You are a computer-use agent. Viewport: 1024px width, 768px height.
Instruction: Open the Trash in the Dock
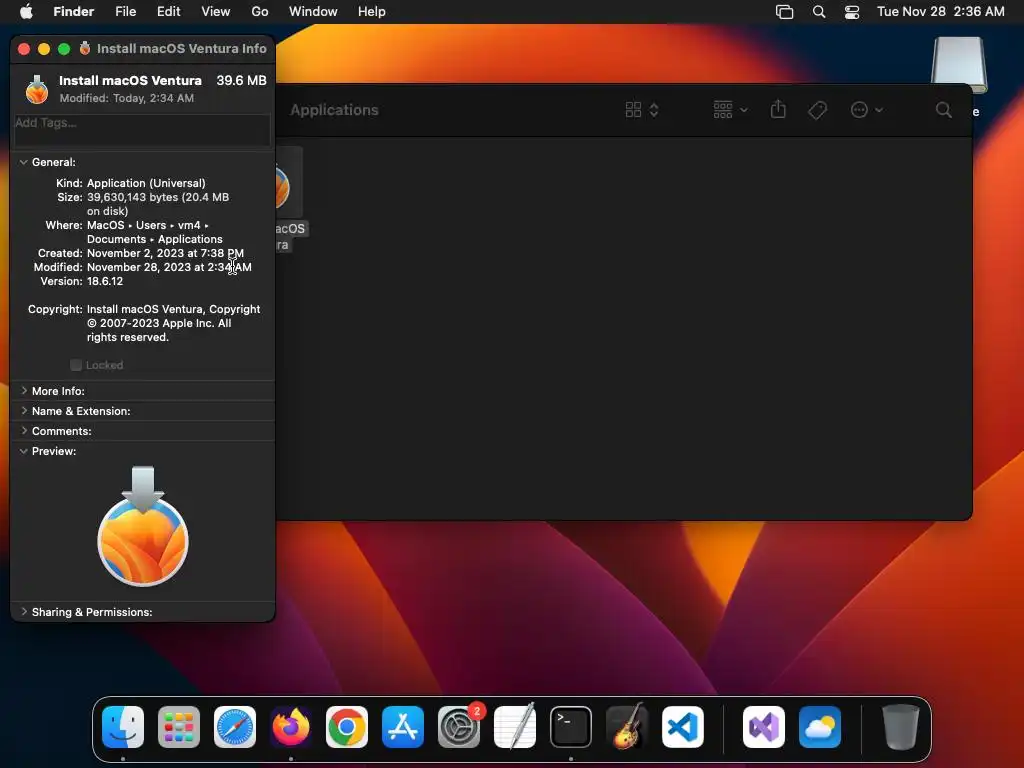(901, 727)
